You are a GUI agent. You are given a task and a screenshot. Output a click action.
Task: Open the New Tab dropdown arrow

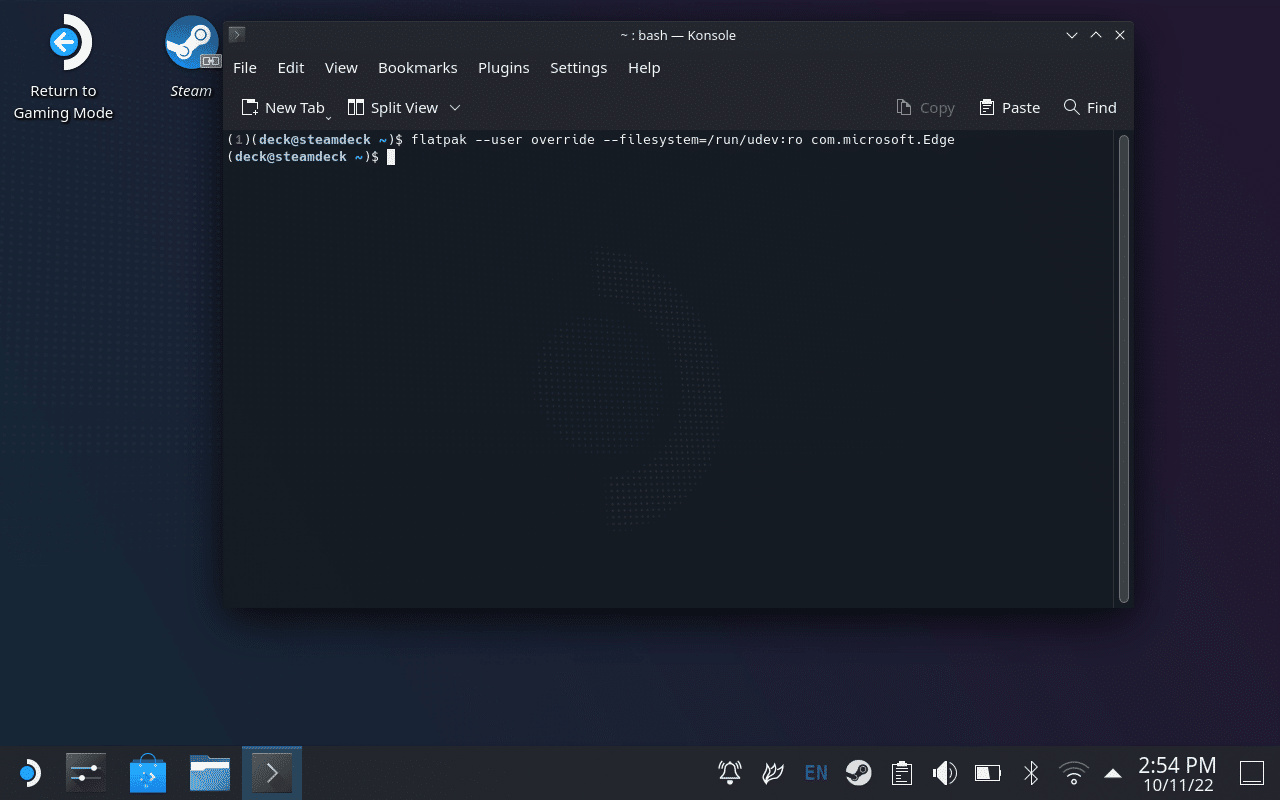coord(328,116)
